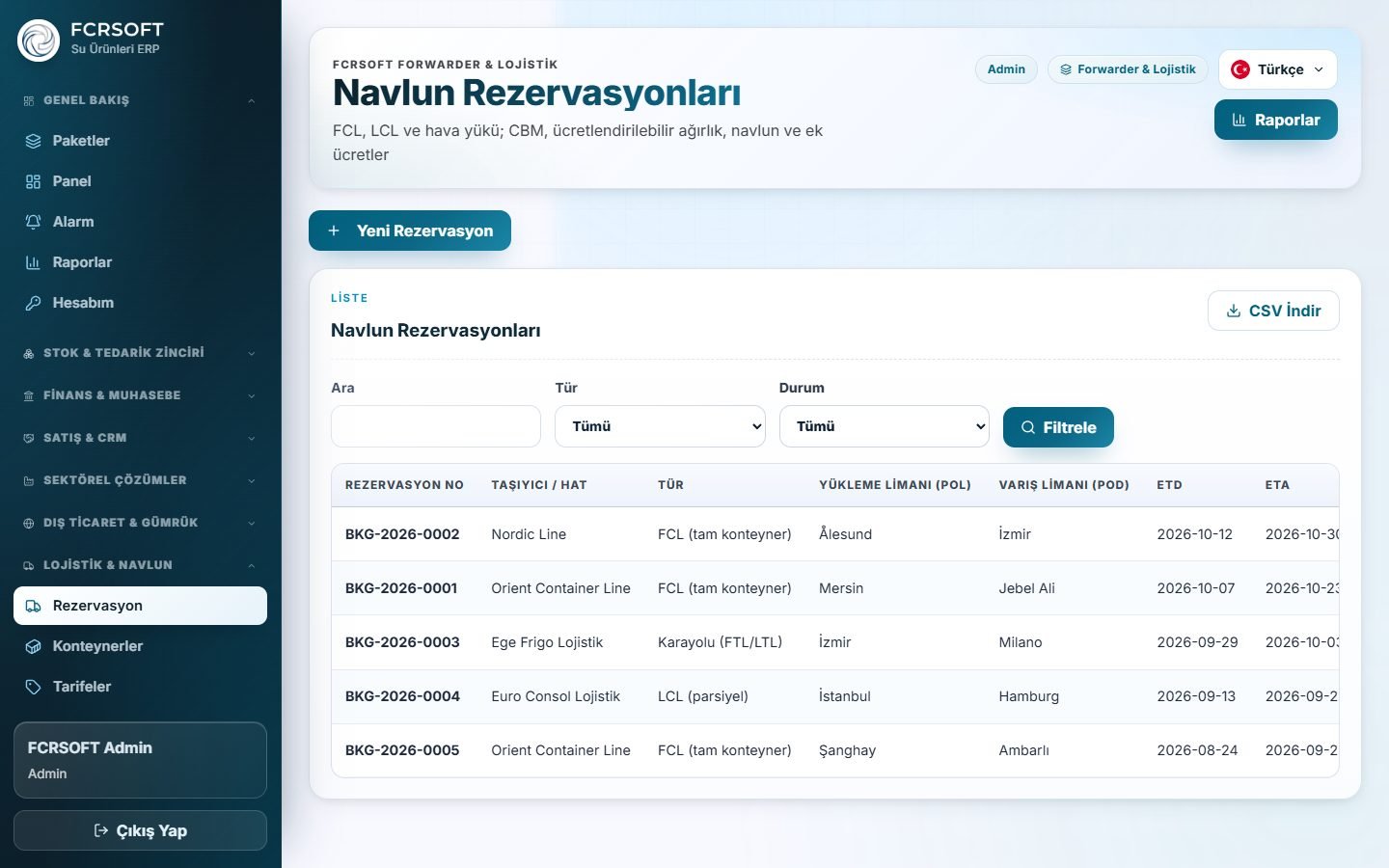Open reservation BKG-2026-0003

point(402,642)
